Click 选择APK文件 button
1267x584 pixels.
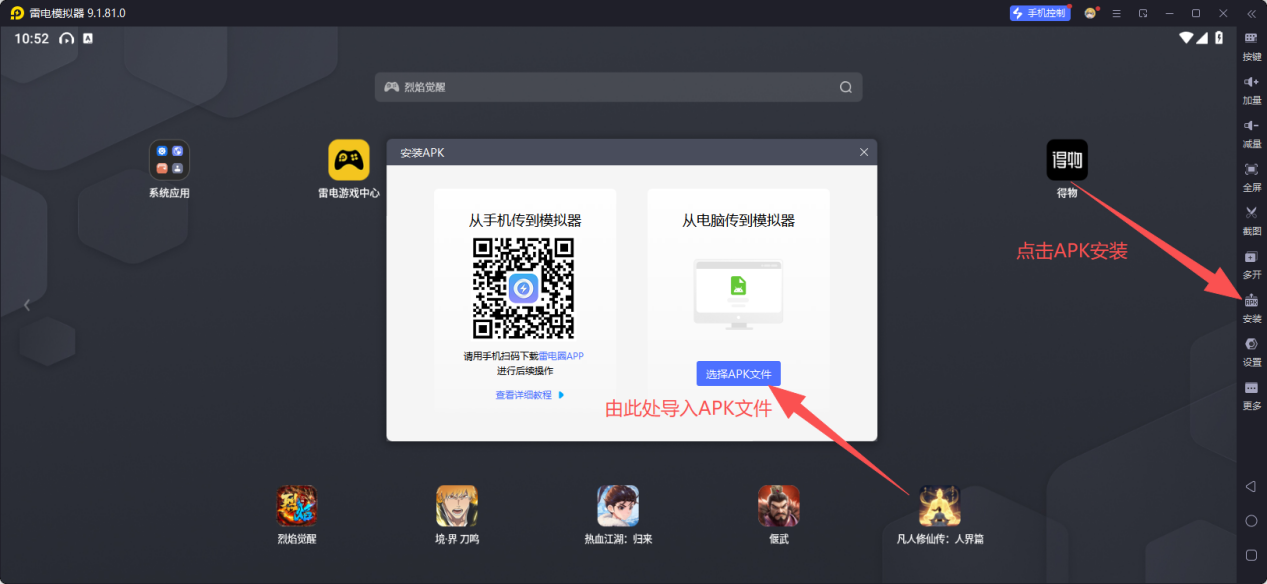[738, 374]
